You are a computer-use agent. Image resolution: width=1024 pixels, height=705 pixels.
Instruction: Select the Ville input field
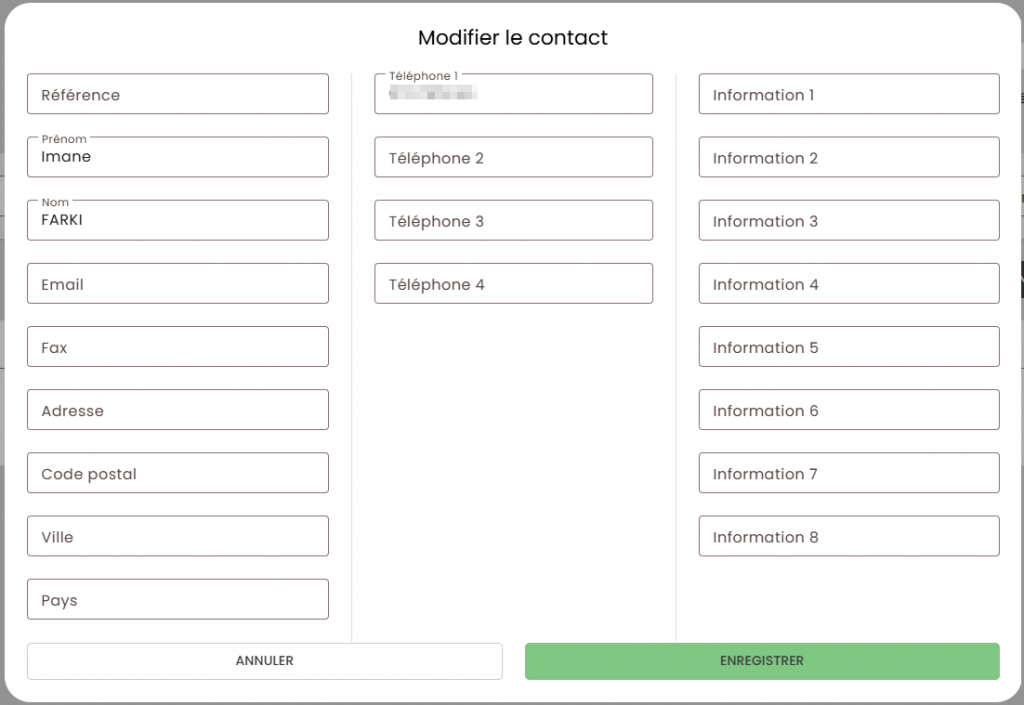178,536
